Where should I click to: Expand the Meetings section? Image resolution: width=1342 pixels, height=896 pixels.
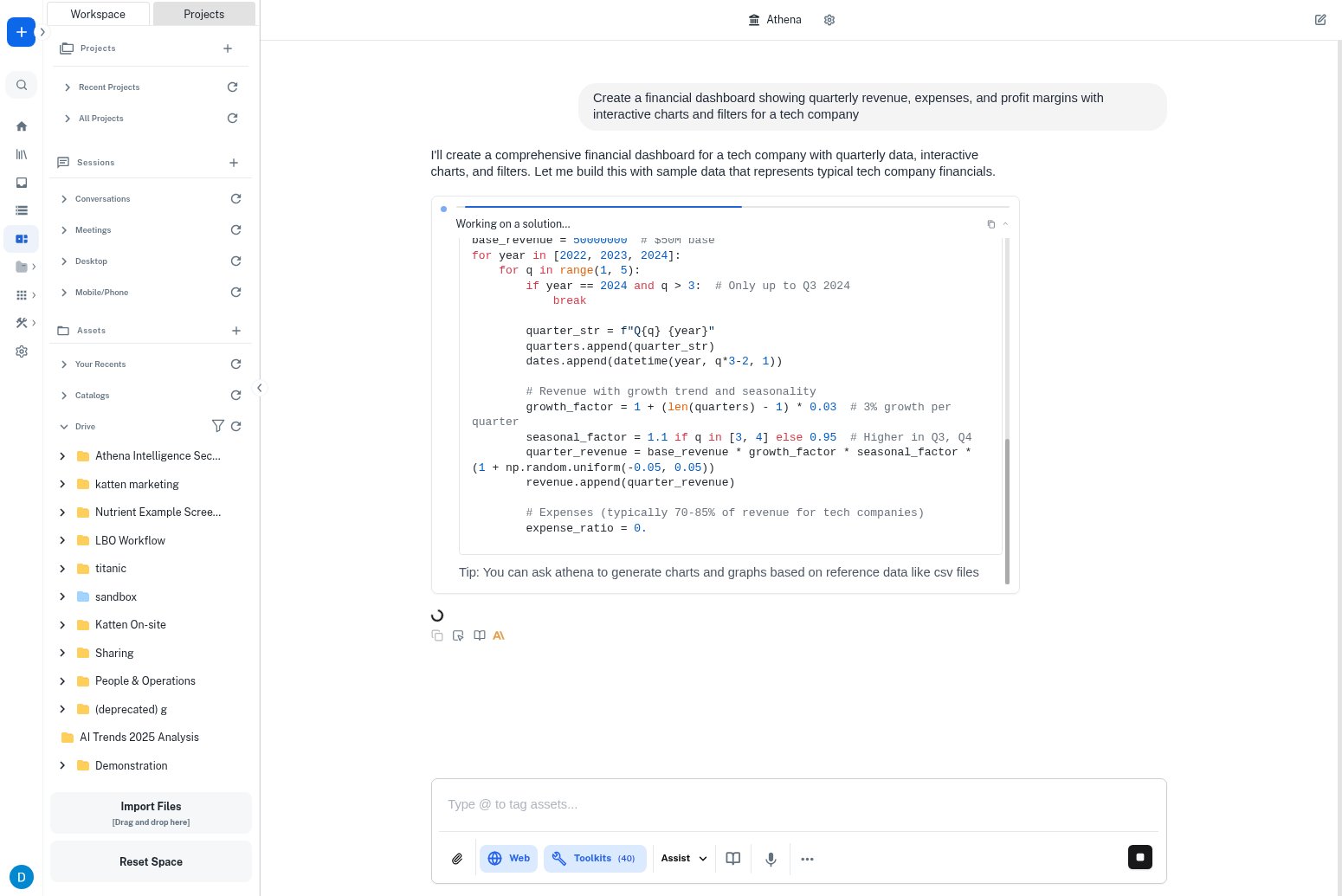click(64, 230)
